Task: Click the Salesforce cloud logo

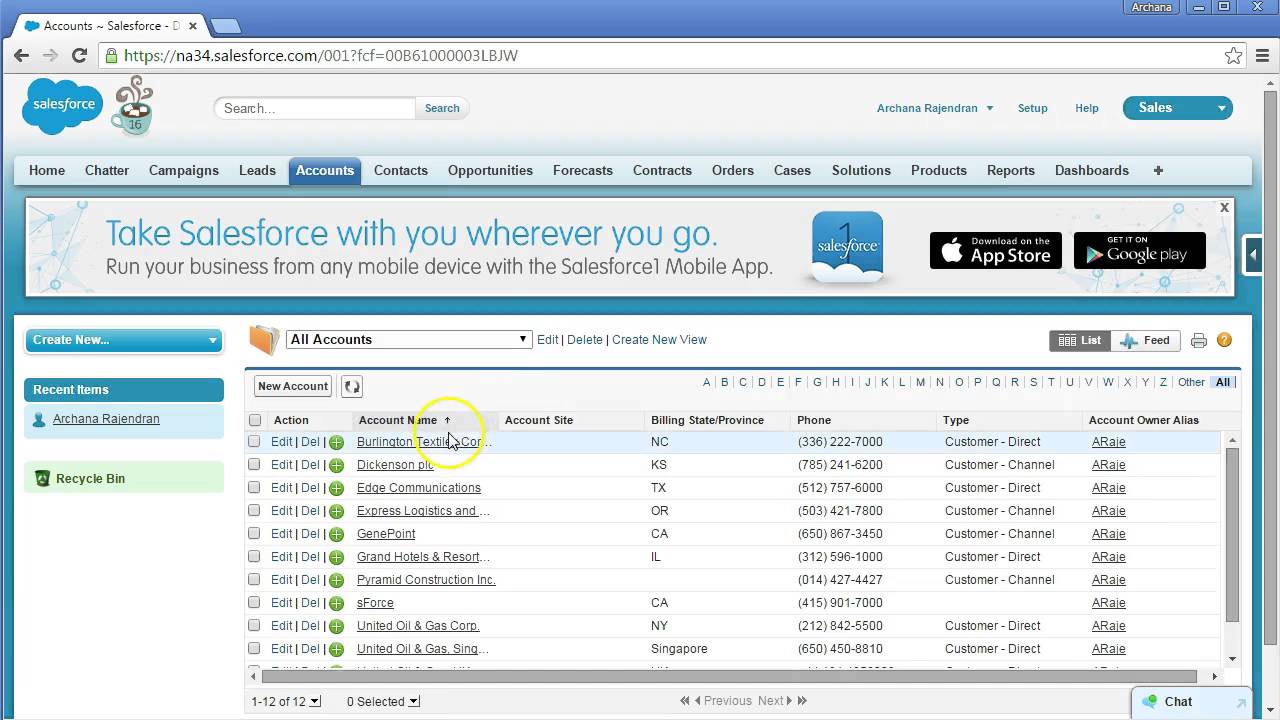Action: [x=63, y=106]
